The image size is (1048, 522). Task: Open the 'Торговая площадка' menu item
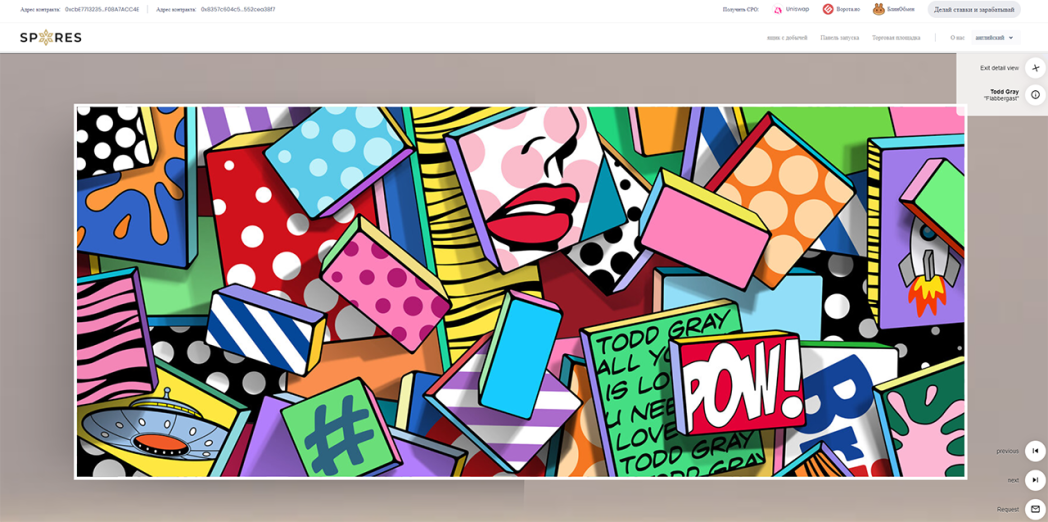coord(896,37)
